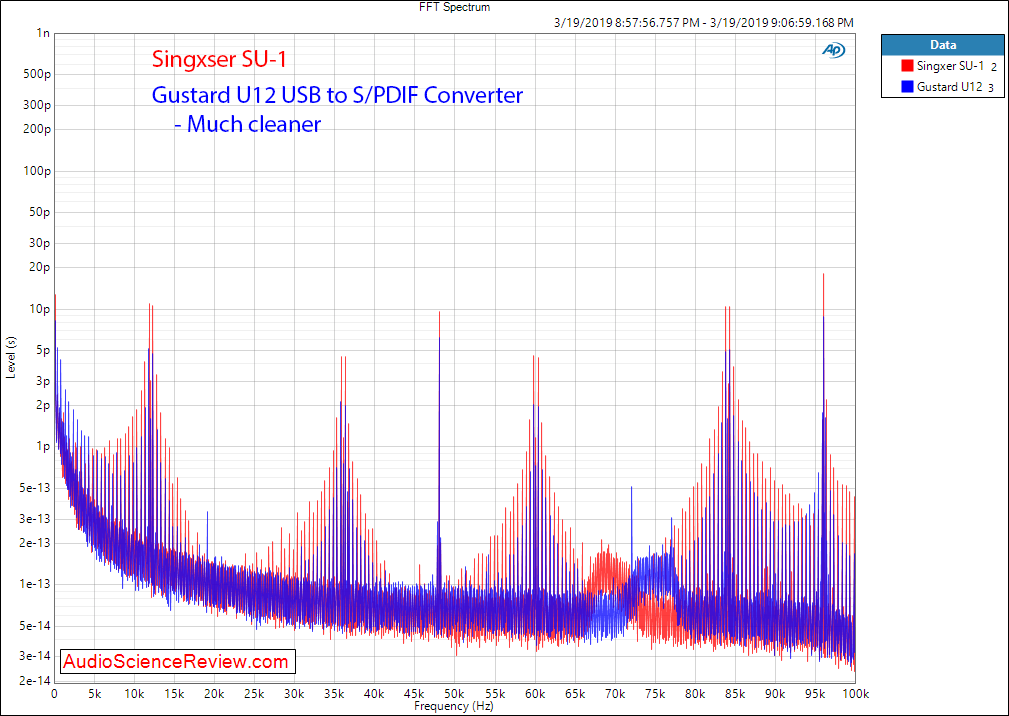Click the 25k frequency axis label
The width and height of the screenshot is (1009, 716).
click(x=254, y=694)
